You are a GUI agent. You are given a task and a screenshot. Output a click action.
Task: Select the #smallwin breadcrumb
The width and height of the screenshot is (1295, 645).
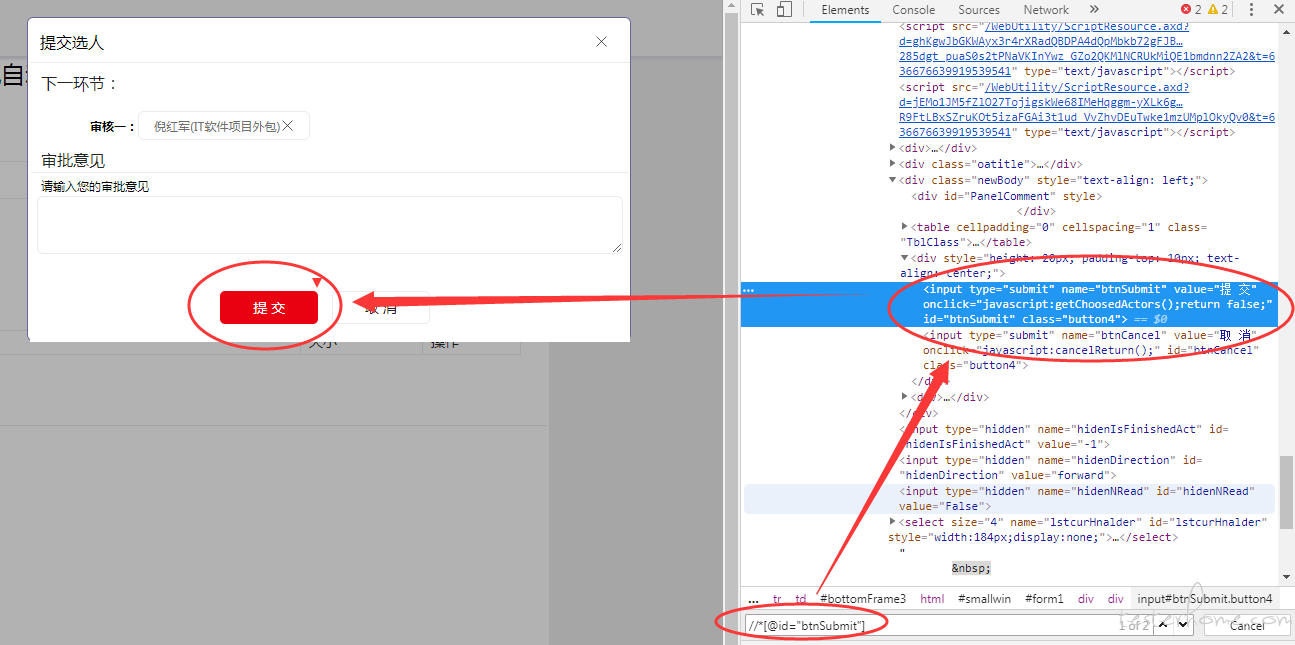[984, 599]
